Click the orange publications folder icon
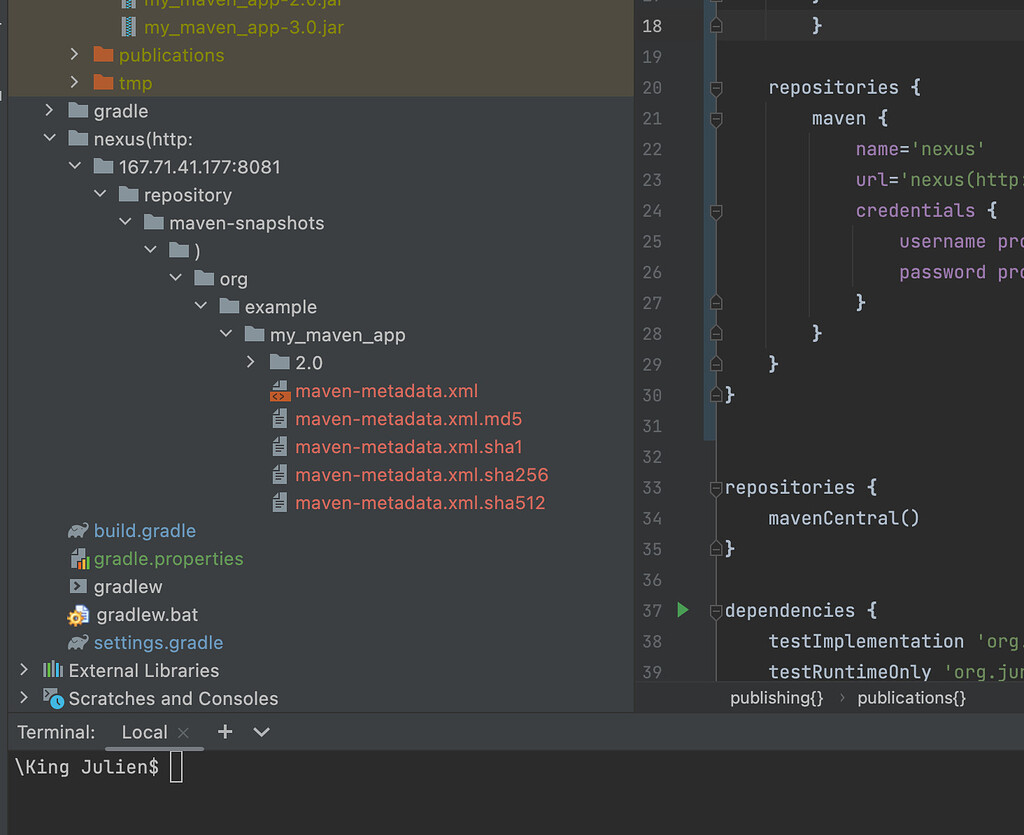1024x835 pixels. [103, 54]
